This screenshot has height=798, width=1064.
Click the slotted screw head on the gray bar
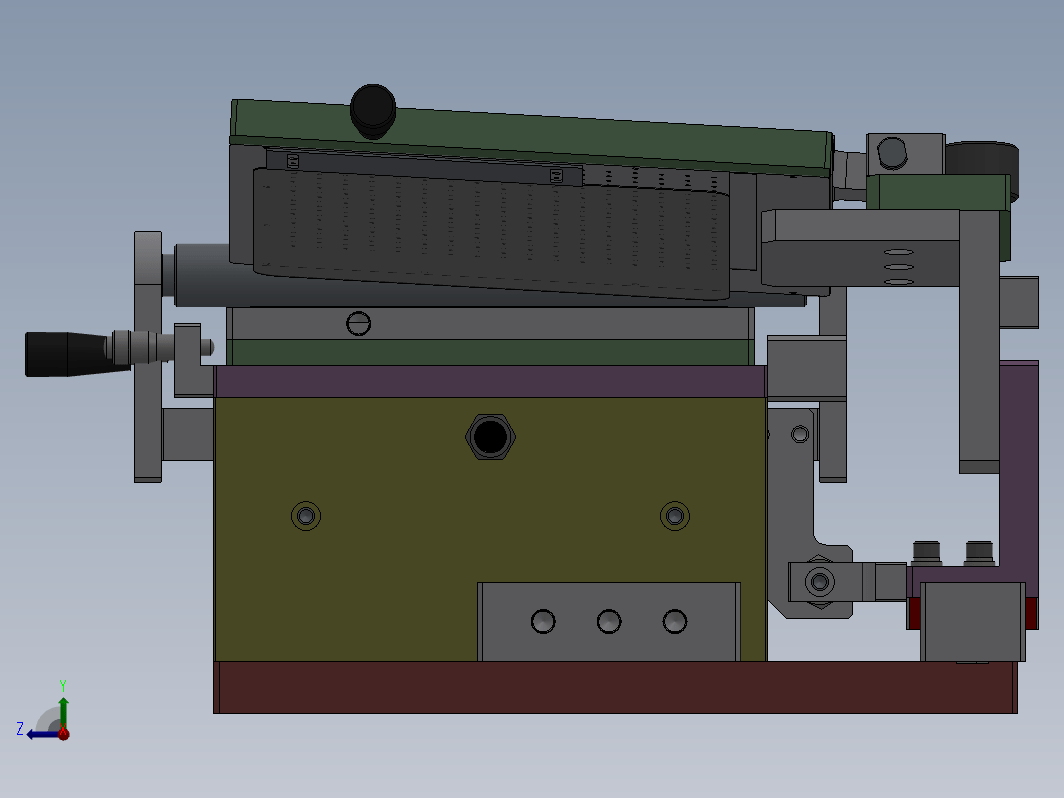[358, 324]
